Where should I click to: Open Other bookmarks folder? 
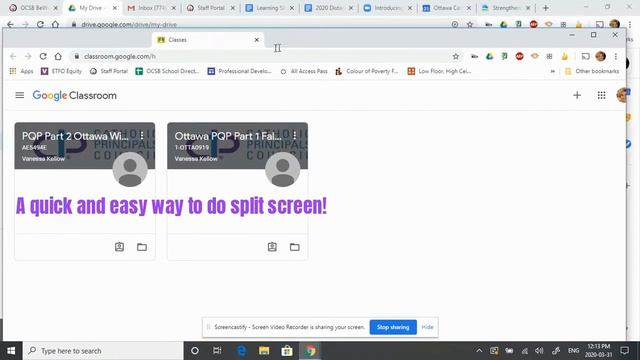592,71
